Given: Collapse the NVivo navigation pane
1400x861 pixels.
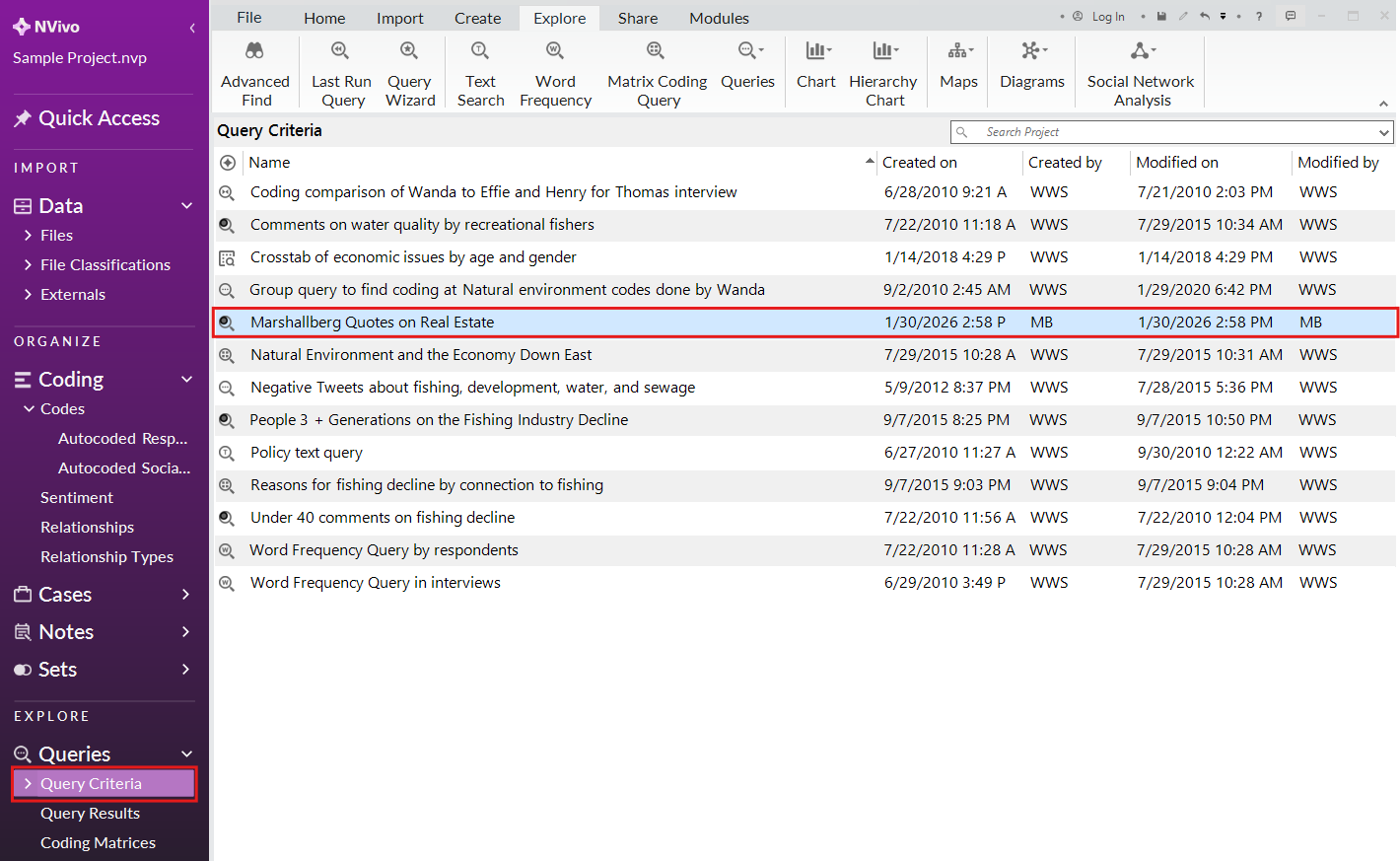Looking at the screenshot, I should [x=192, y=28].
